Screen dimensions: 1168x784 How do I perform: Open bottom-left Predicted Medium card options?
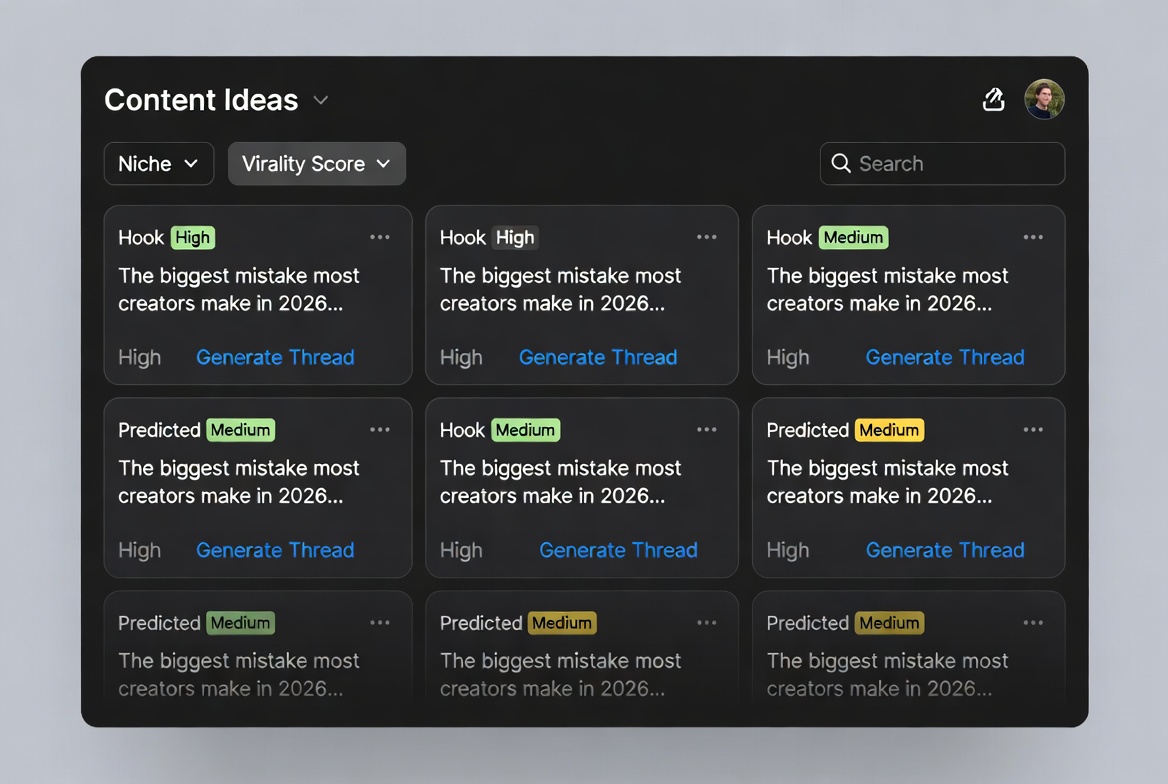pyautogui.click(x=380, y=623)
